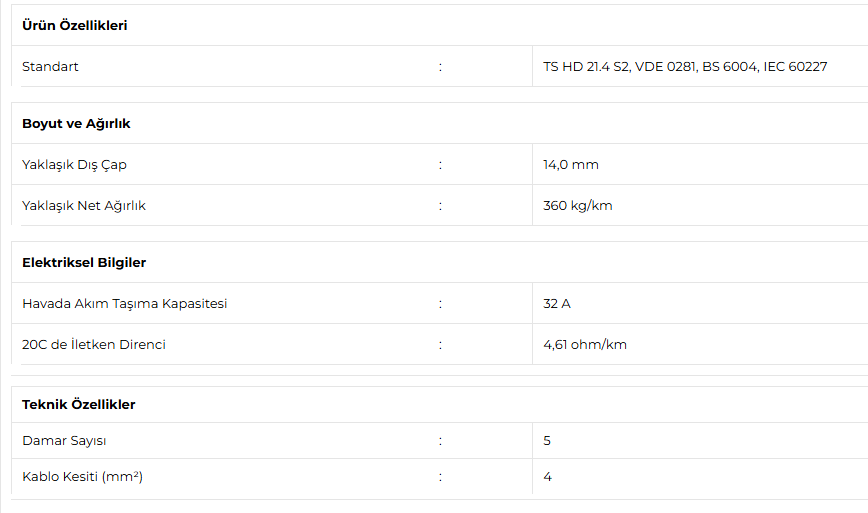Click the colon separator in Standart row
The image size is (868, 513).
[441, 67]
